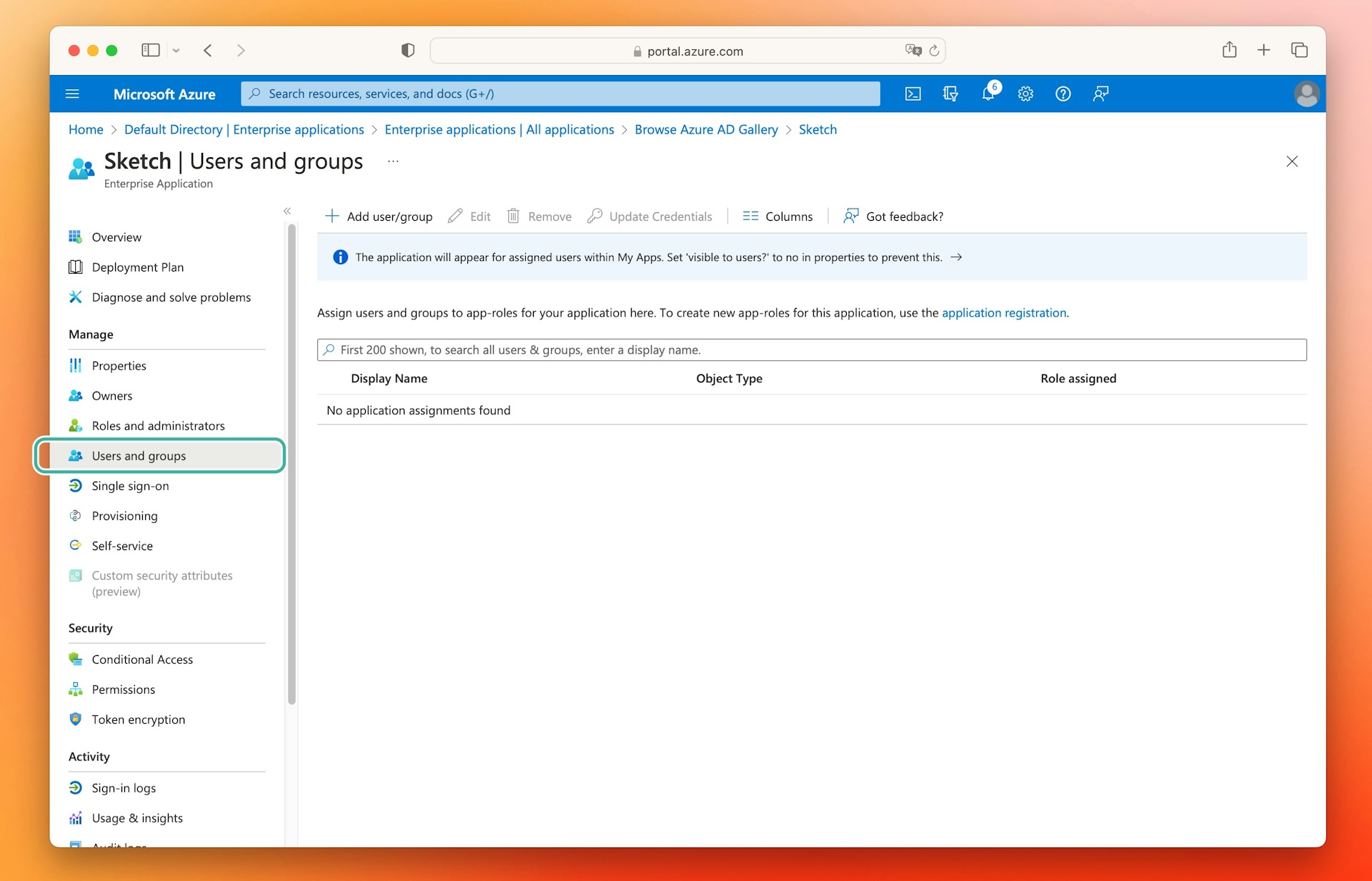Image resolution: width=1372 pixels, height=881 pixels.
Task: Open Usage & insights menu item
Action: (x=137, y=818)
